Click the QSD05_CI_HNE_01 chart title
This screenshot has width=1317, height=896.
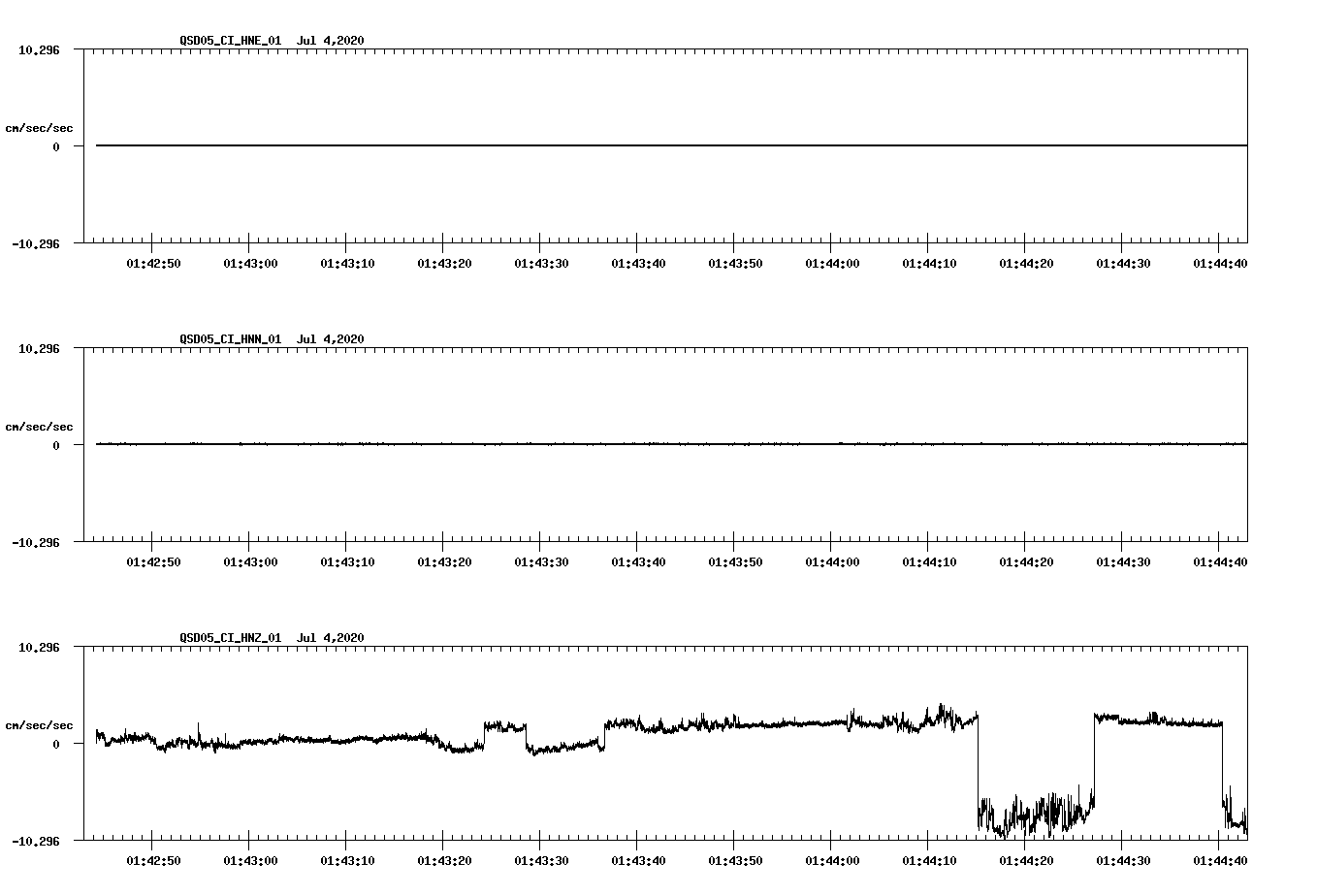272,41
